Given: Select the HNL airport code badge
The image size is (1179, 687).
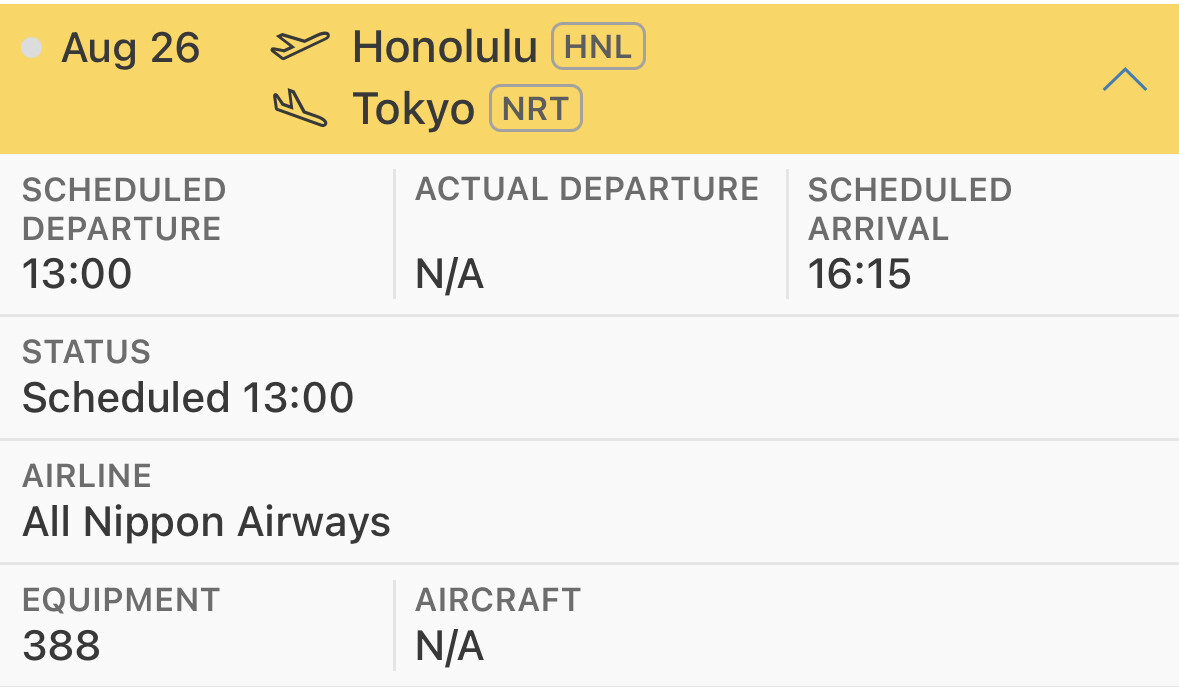Looking at the screenshot, I should pyautogui.click(x=599, y=47).
